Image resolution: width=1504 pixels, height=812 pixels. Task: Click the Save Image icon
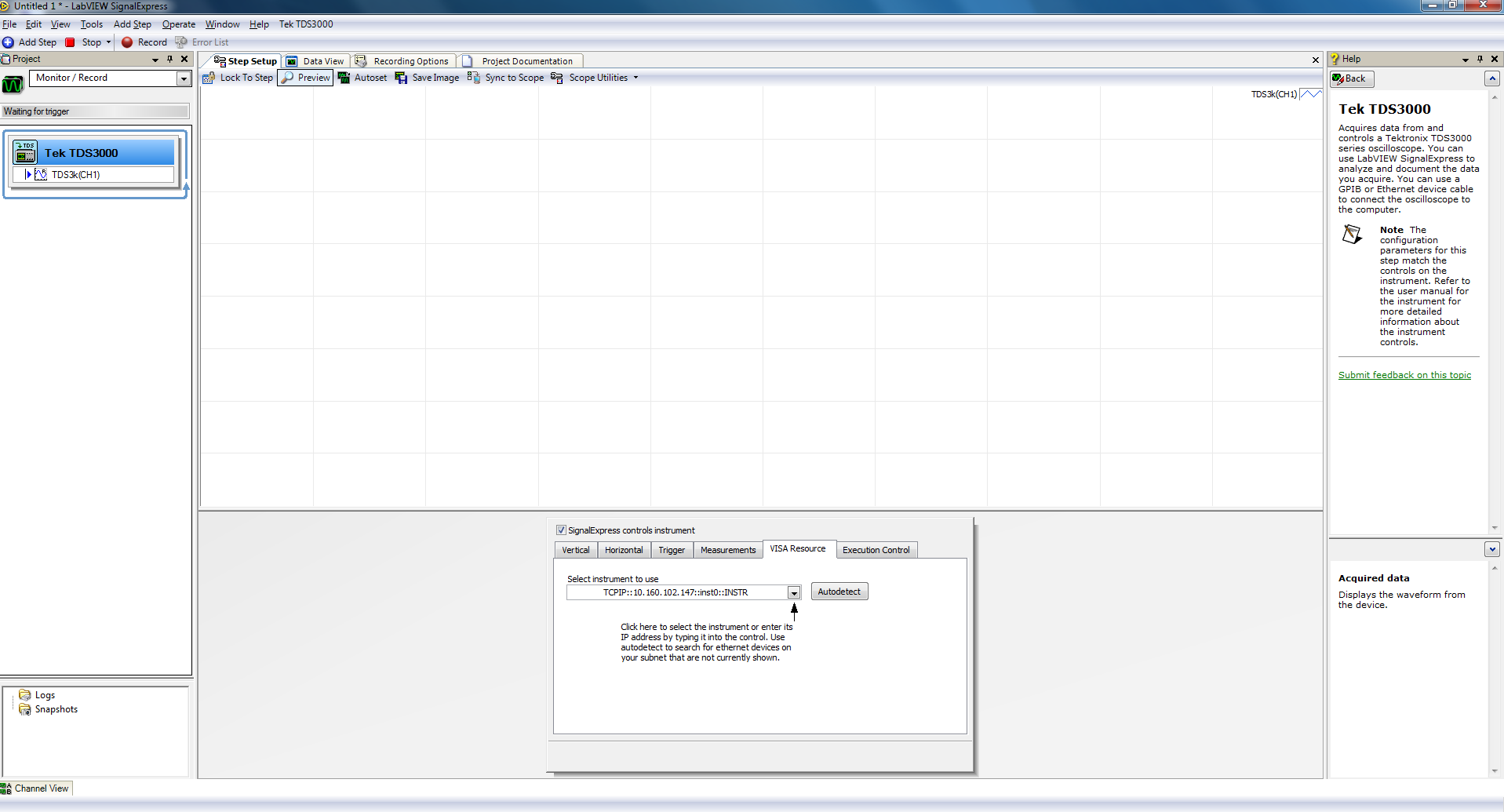point(401,78)
